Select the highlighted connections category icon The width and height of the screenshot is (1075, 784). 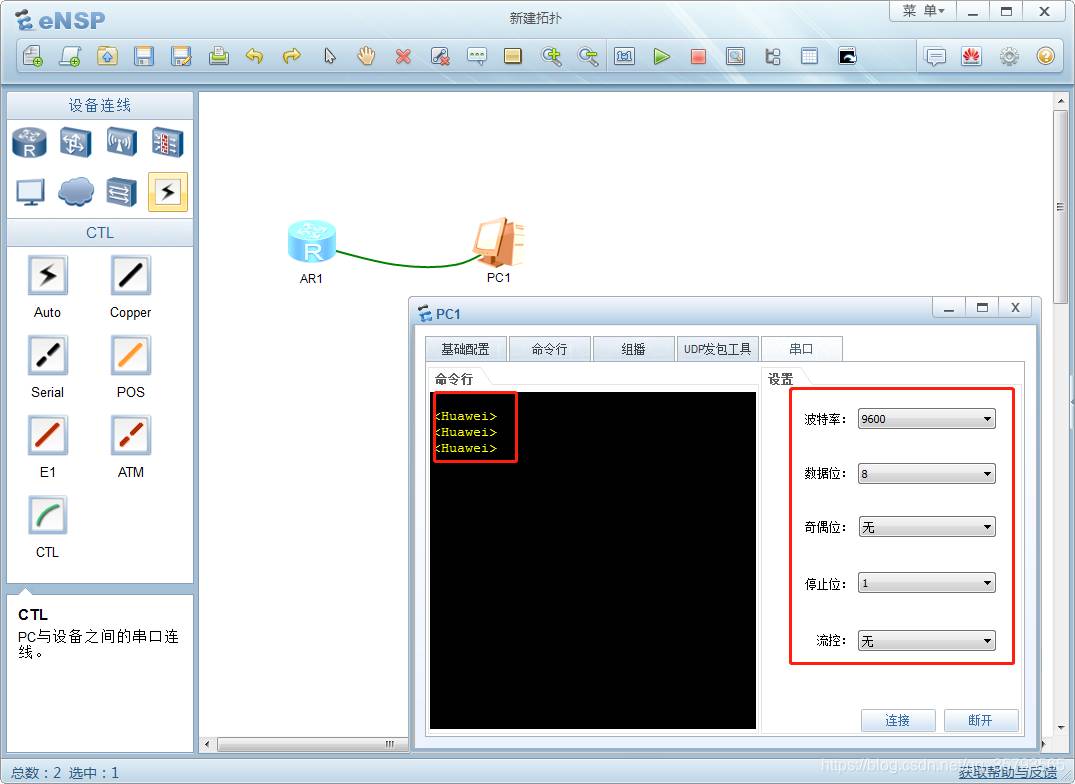tap(168, 192)
